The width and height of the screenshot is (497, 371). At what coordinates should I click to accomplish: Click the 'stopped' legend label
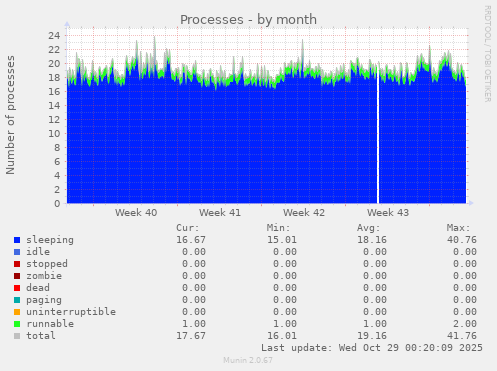pos(47,264)
